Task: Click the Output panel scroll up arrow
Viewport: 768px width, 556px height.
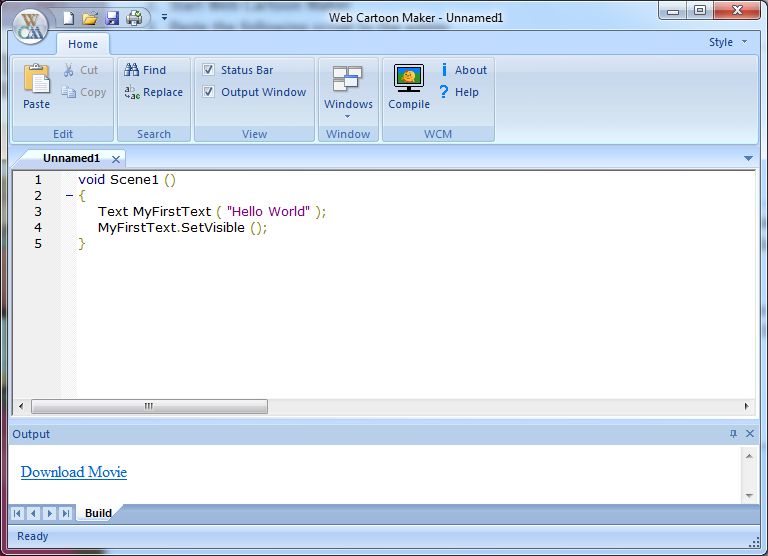Action: coord(749,456)
